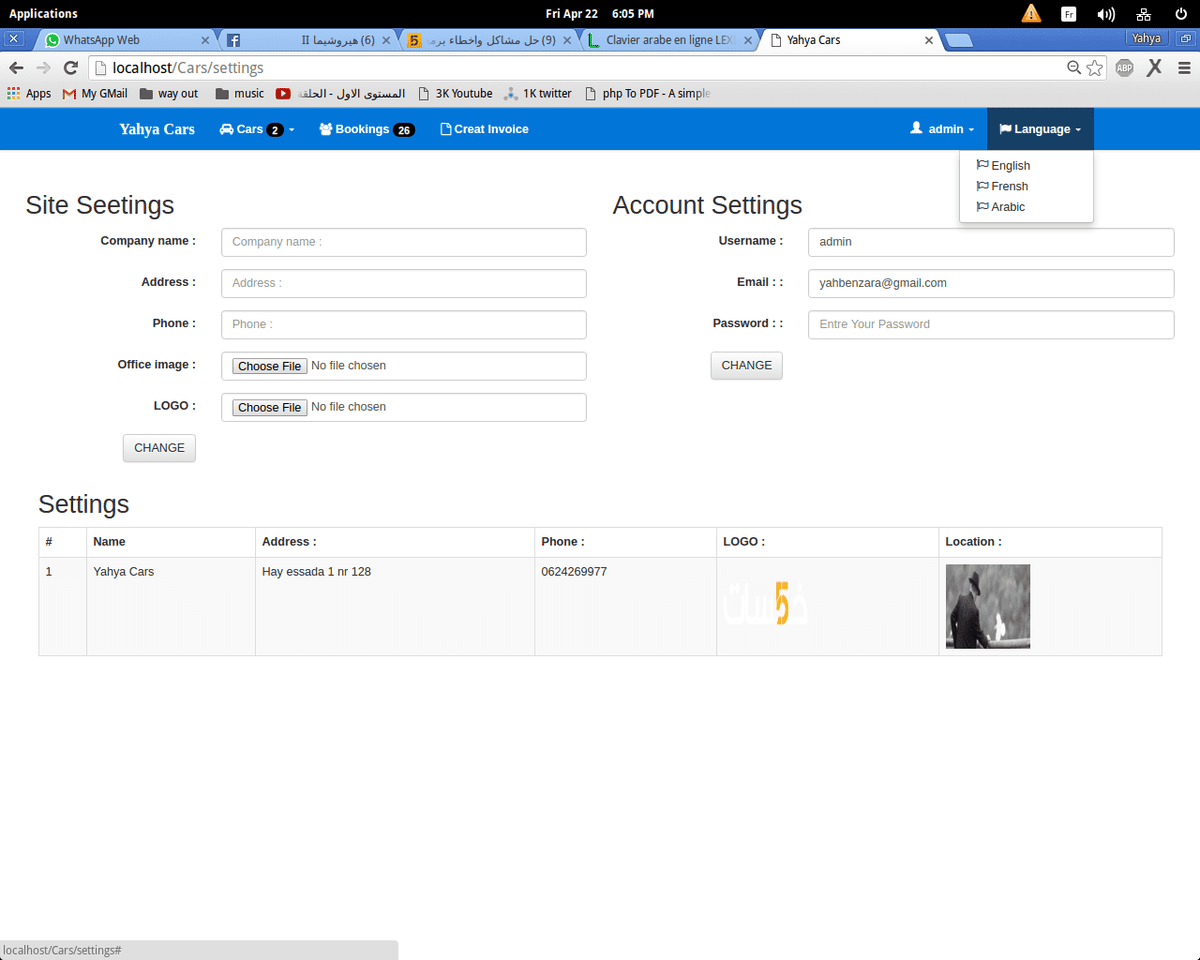Click the browser back arrow
Screen dimensions: 1200x960
coord(16,68)
